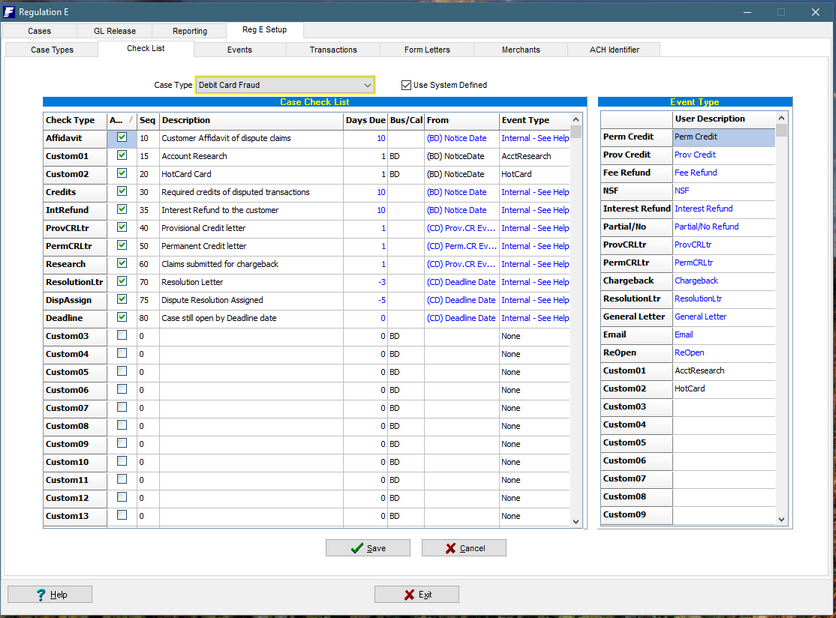Open the Case Type dropdown
This screenshot has height=618, width=836.
(367, 85)
